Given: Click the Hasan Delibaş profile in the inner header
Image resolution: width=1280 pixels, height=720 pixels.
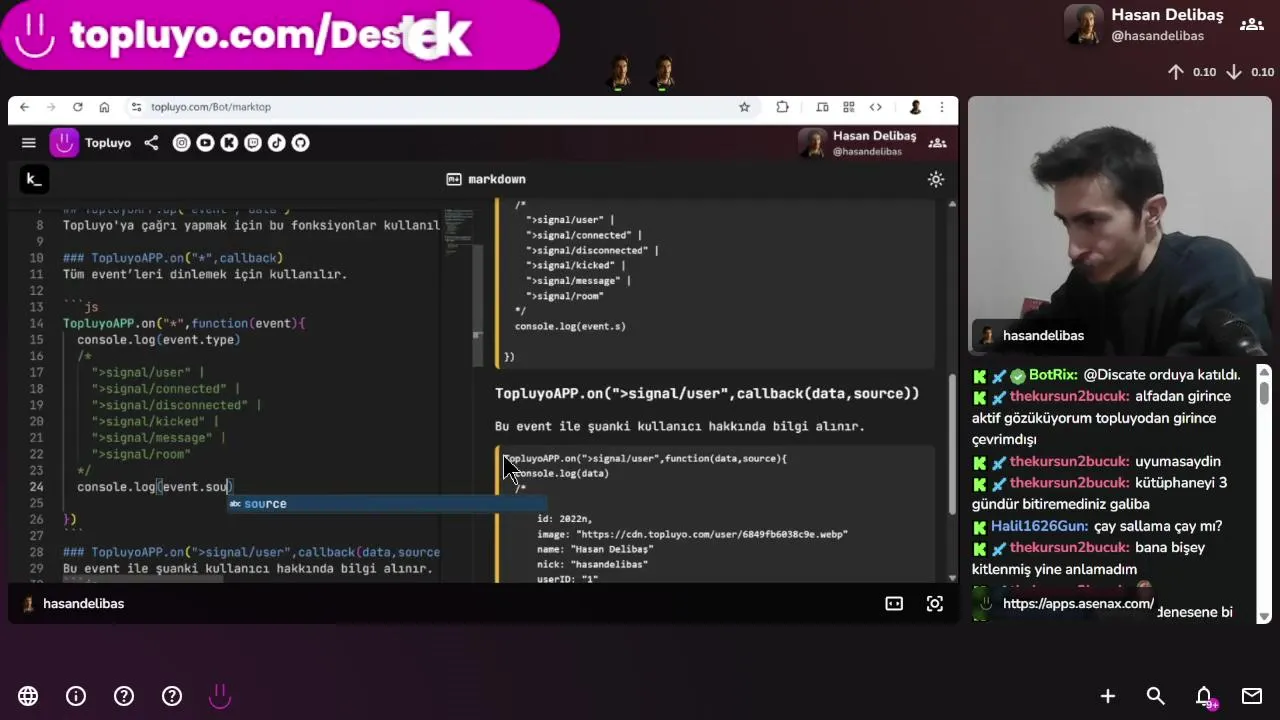Looking at the screenshot, I should click(858, 143).
